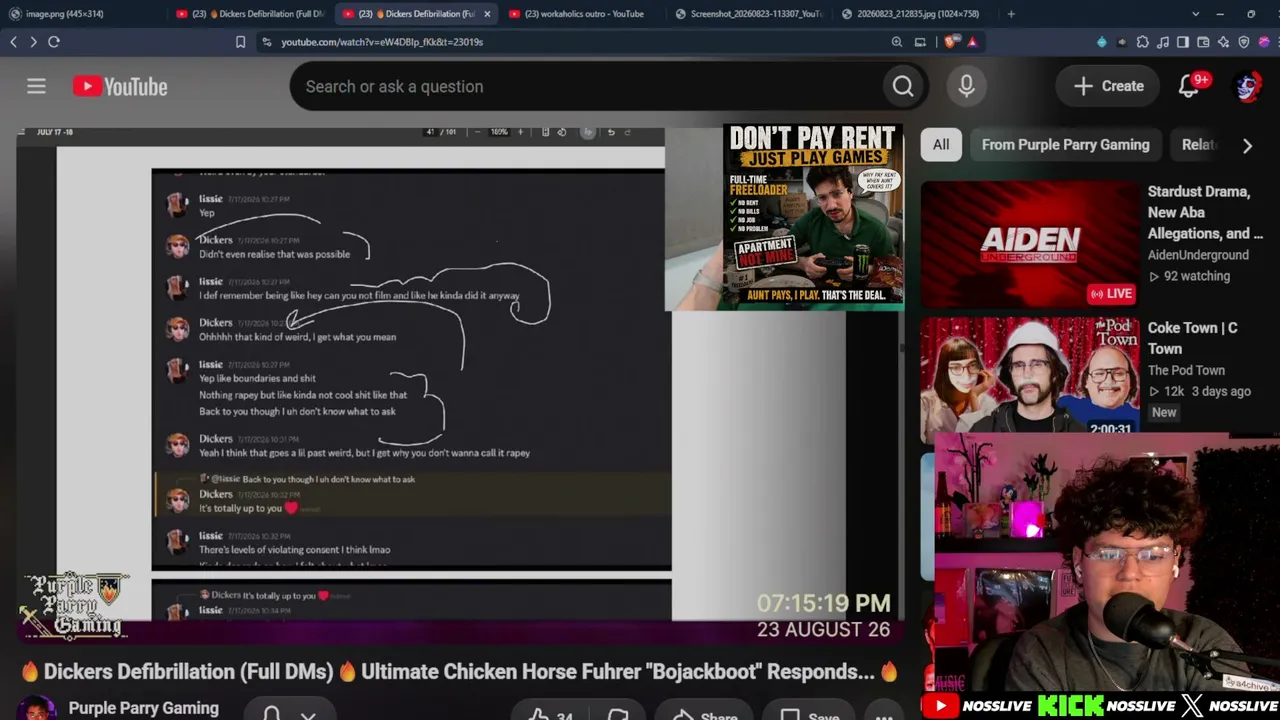Viewport: 1280px width, 720px height.
Task: Click the 92 watching text
Action: [x=1197, y=276]
